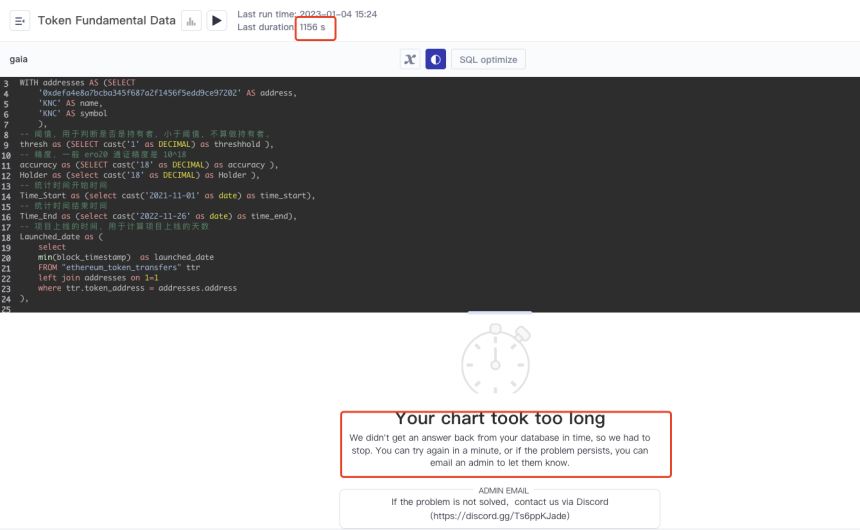The image size is (860, 530).
Task: Click the ADMIN EMAIL label
Action: pos(503,490)
